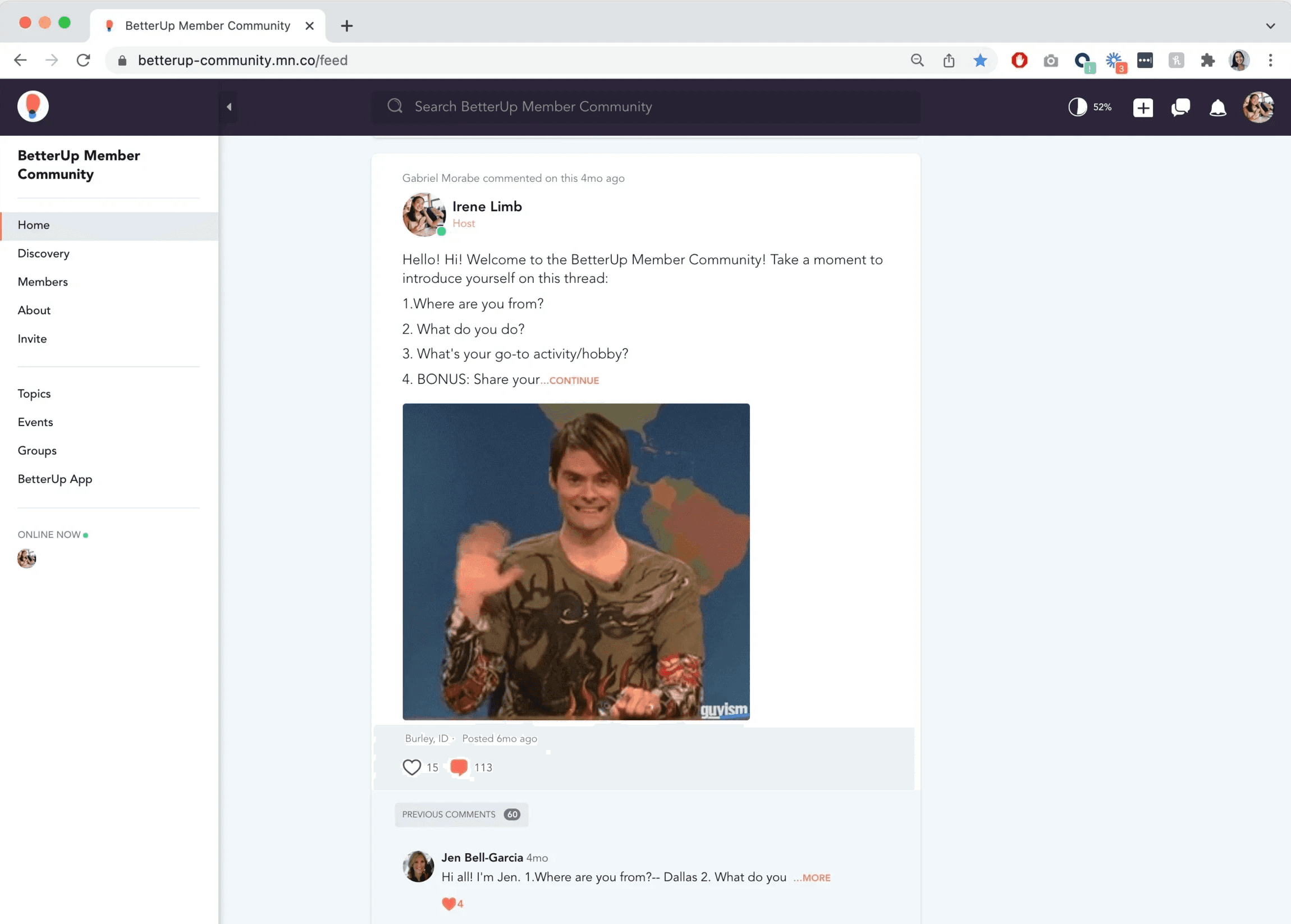Toggle the heart on Jen's comment
Image resolution: width=1291 pixels, height=924 pixels.
click(x=448, y=904)
